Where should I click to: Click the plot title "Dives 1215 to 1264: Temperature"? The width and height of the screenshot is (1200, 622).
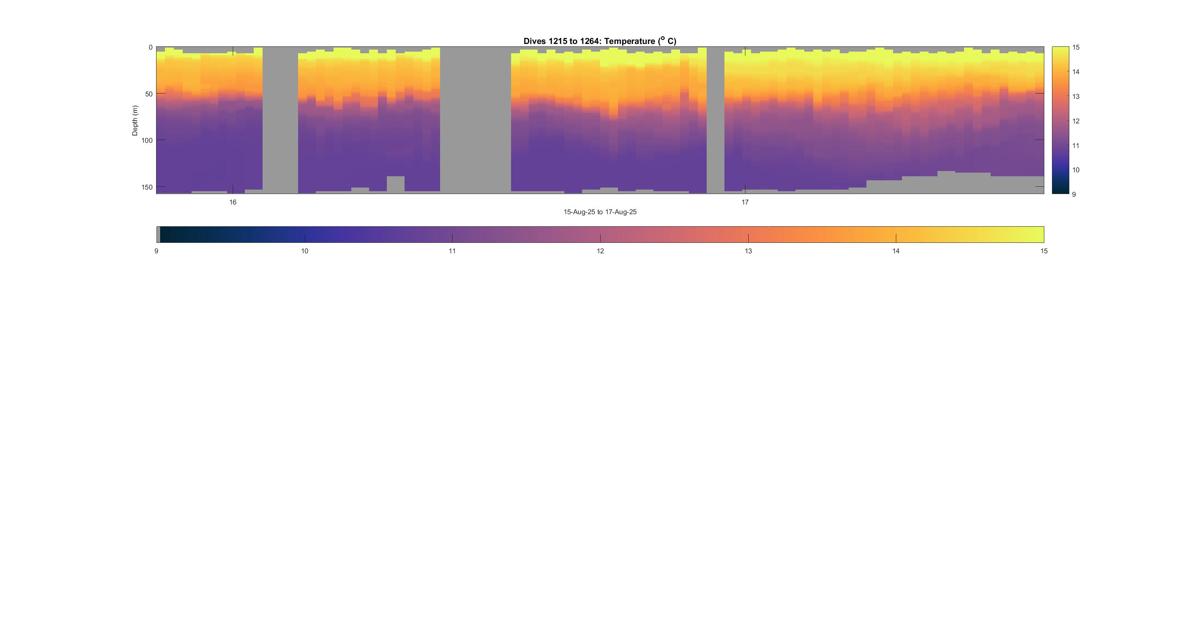(600, 41)
